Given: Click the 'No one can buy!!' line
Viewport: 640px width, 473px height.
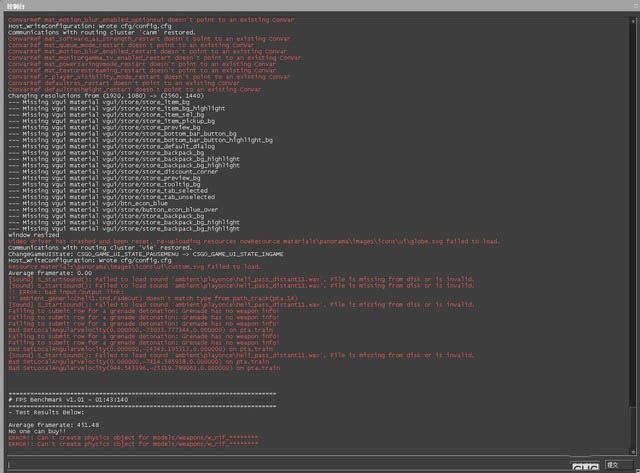Looking at the screenshot, I should point(38,431).
